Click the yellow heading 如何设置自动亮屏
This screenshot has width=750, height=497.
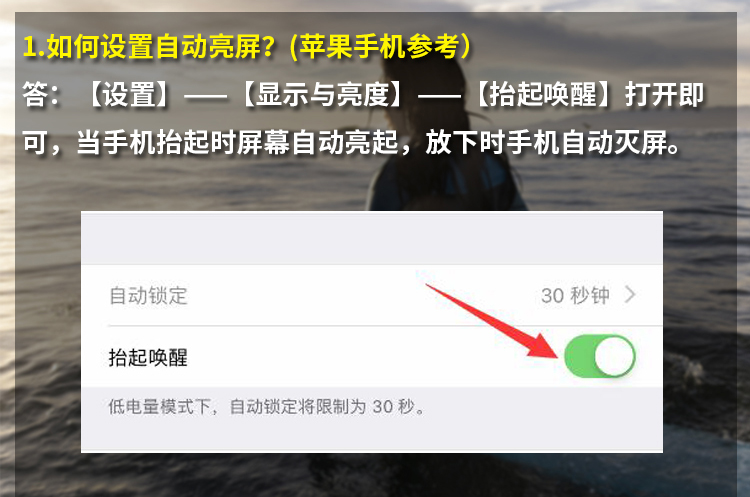[x=149, y=46]
